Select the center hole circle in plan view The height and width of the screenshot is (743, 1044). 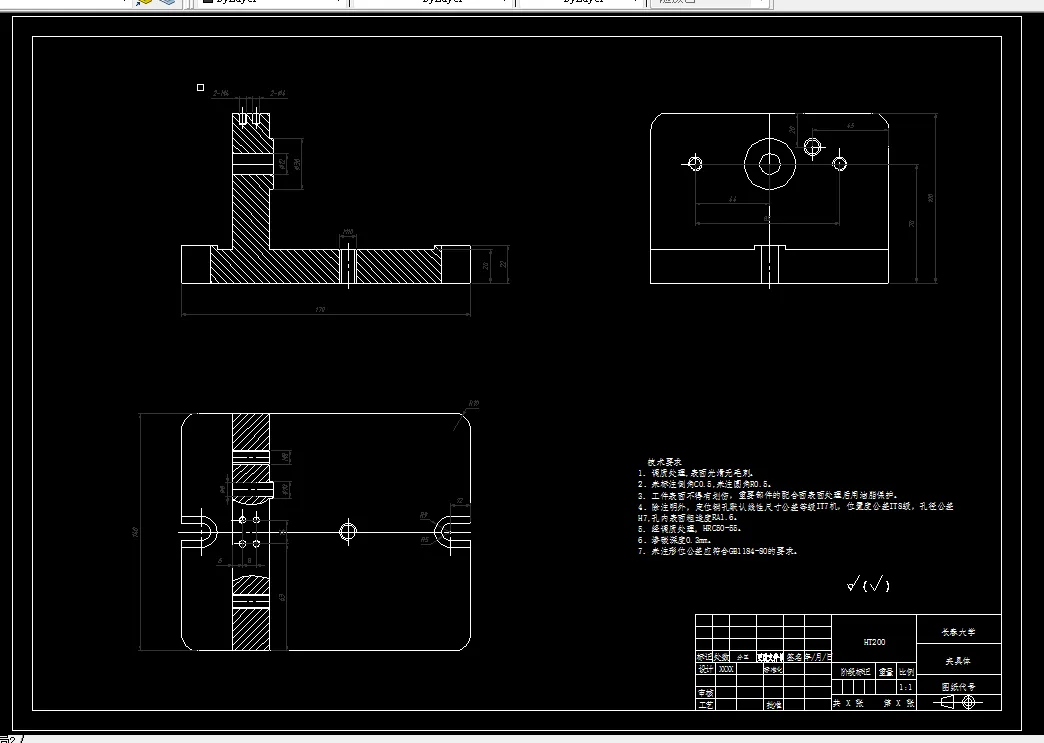348,532
